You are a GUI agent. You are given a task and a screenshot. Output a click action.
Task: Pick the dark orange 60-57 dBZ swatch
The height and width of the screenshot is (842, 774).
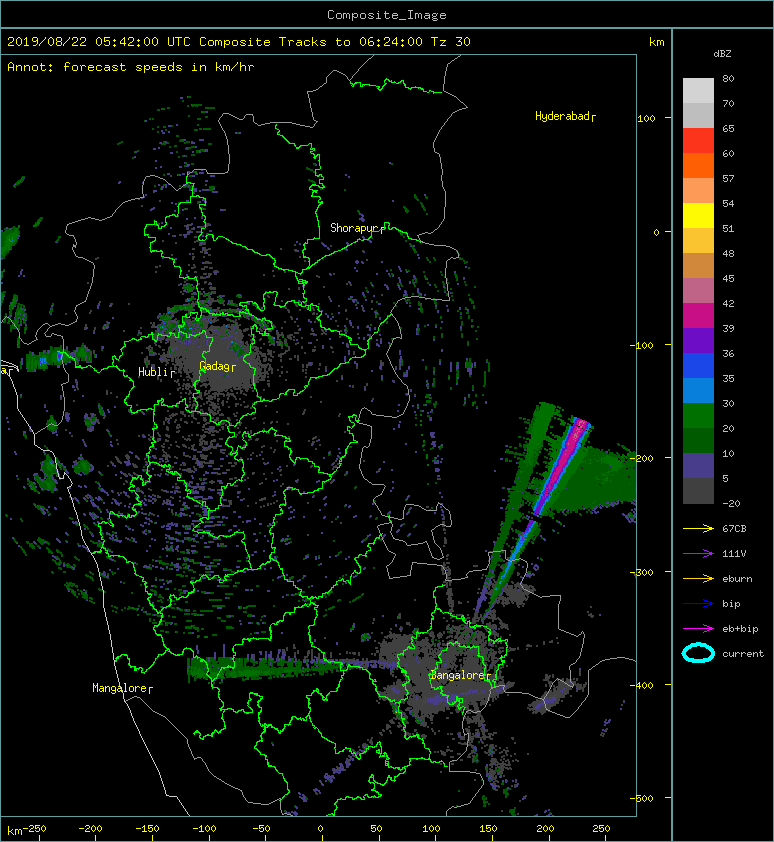tap(698, 165)
